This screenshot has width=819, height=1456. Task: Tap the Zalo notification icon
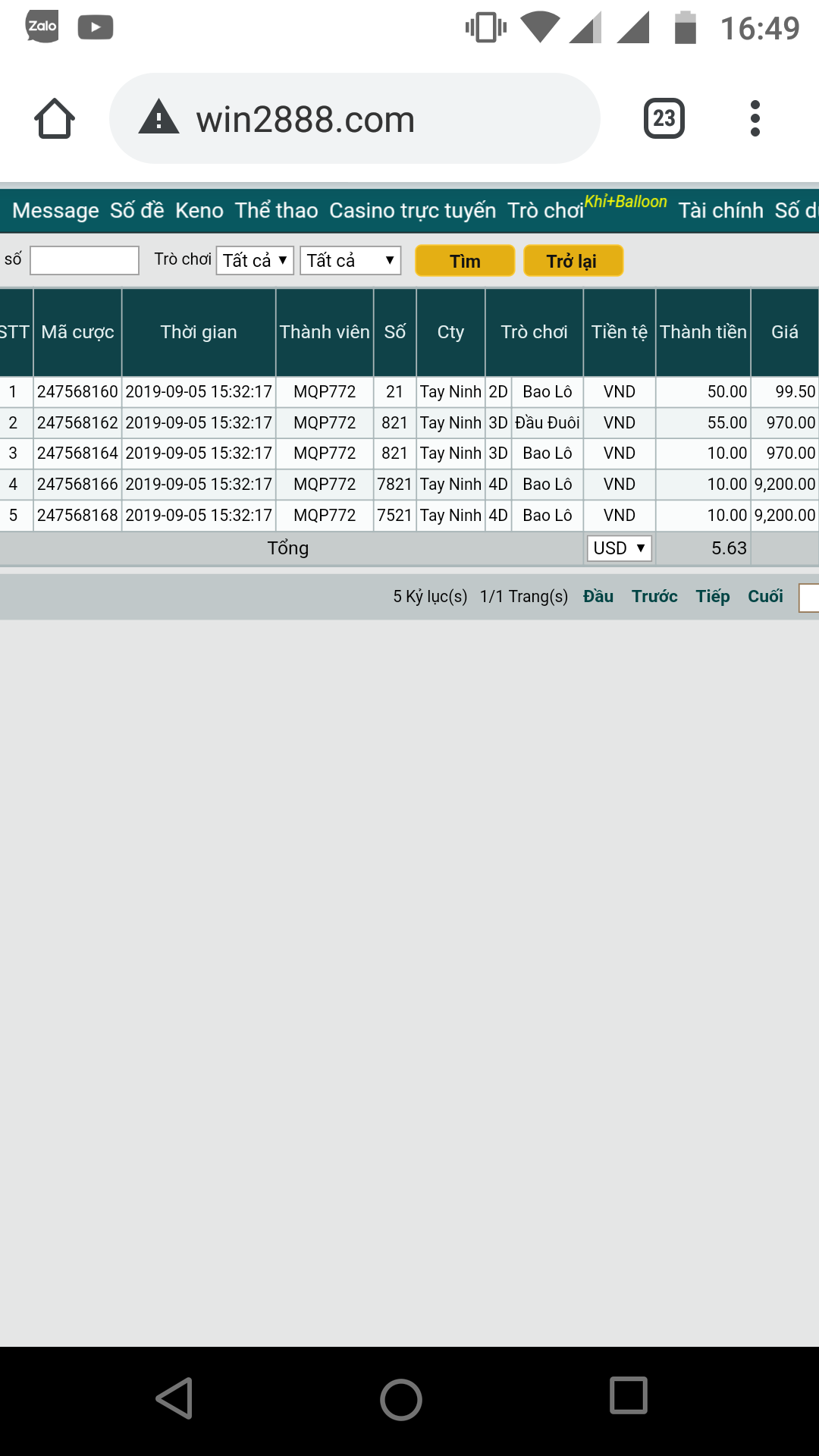tap(42, 27)
